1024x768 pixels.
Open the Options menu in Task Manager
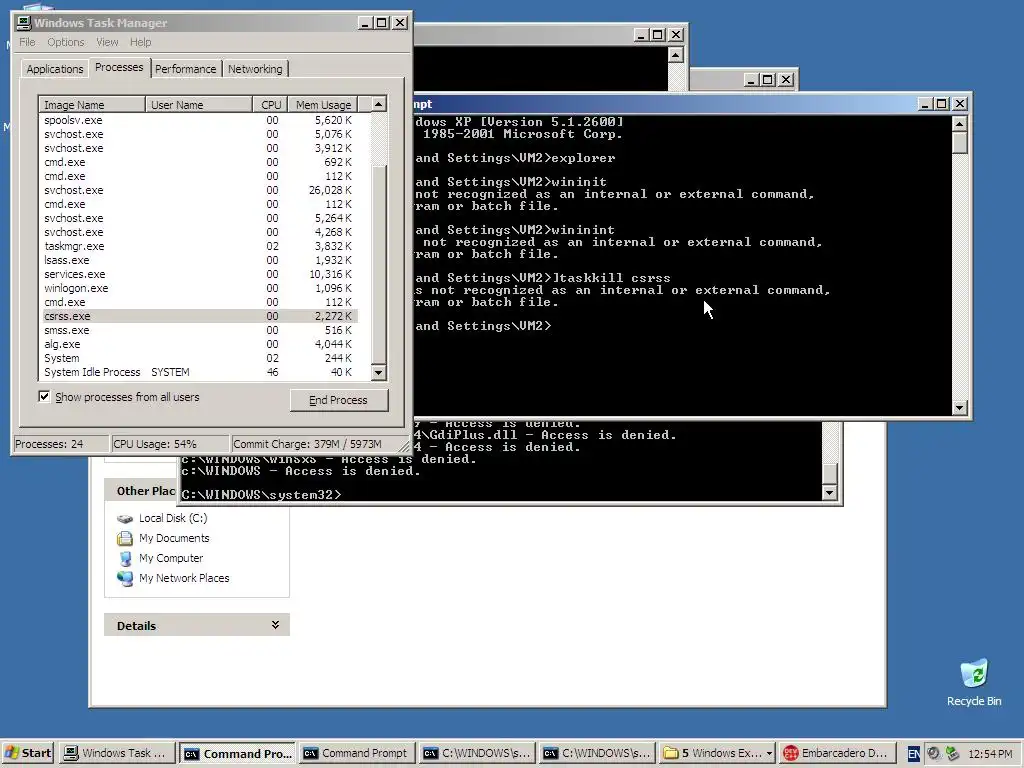coord(65,42)
